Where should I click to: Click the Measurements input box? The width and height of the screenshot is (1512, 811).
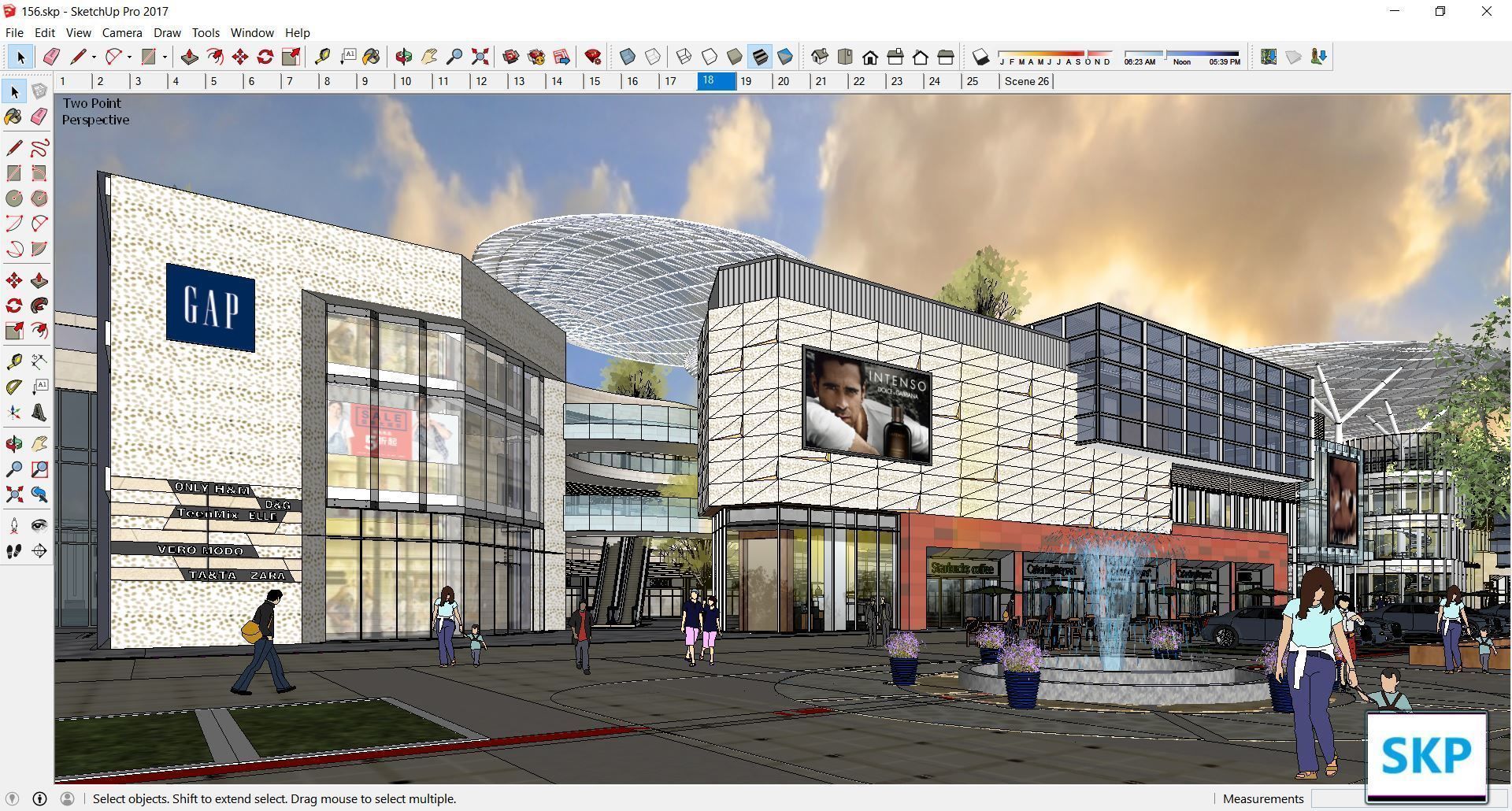[x=1339, y=798]
